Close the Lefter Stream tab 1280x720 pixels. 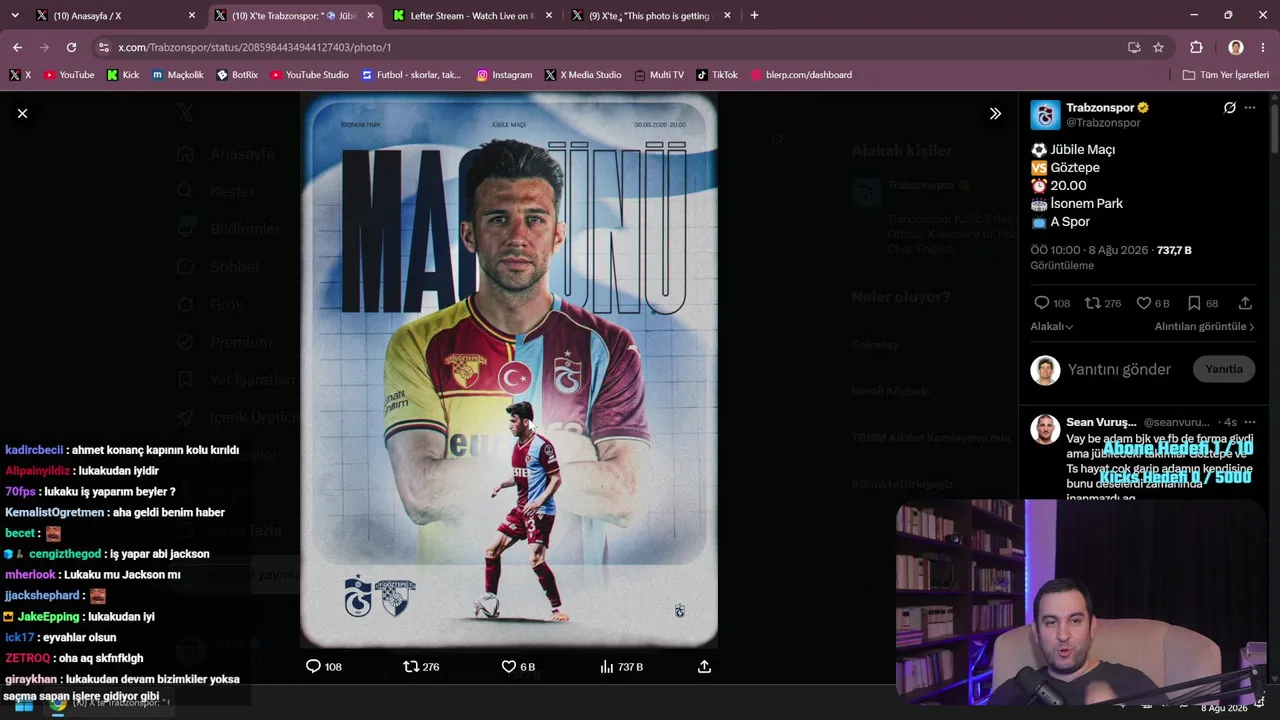(x=549, y=16)
